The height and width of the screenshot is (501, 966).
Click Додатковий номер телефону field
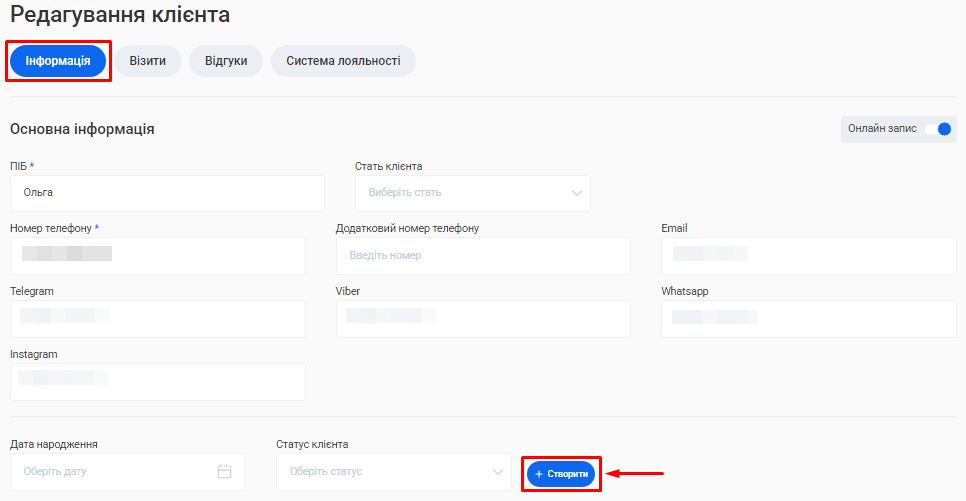click(x=483, y=256)
